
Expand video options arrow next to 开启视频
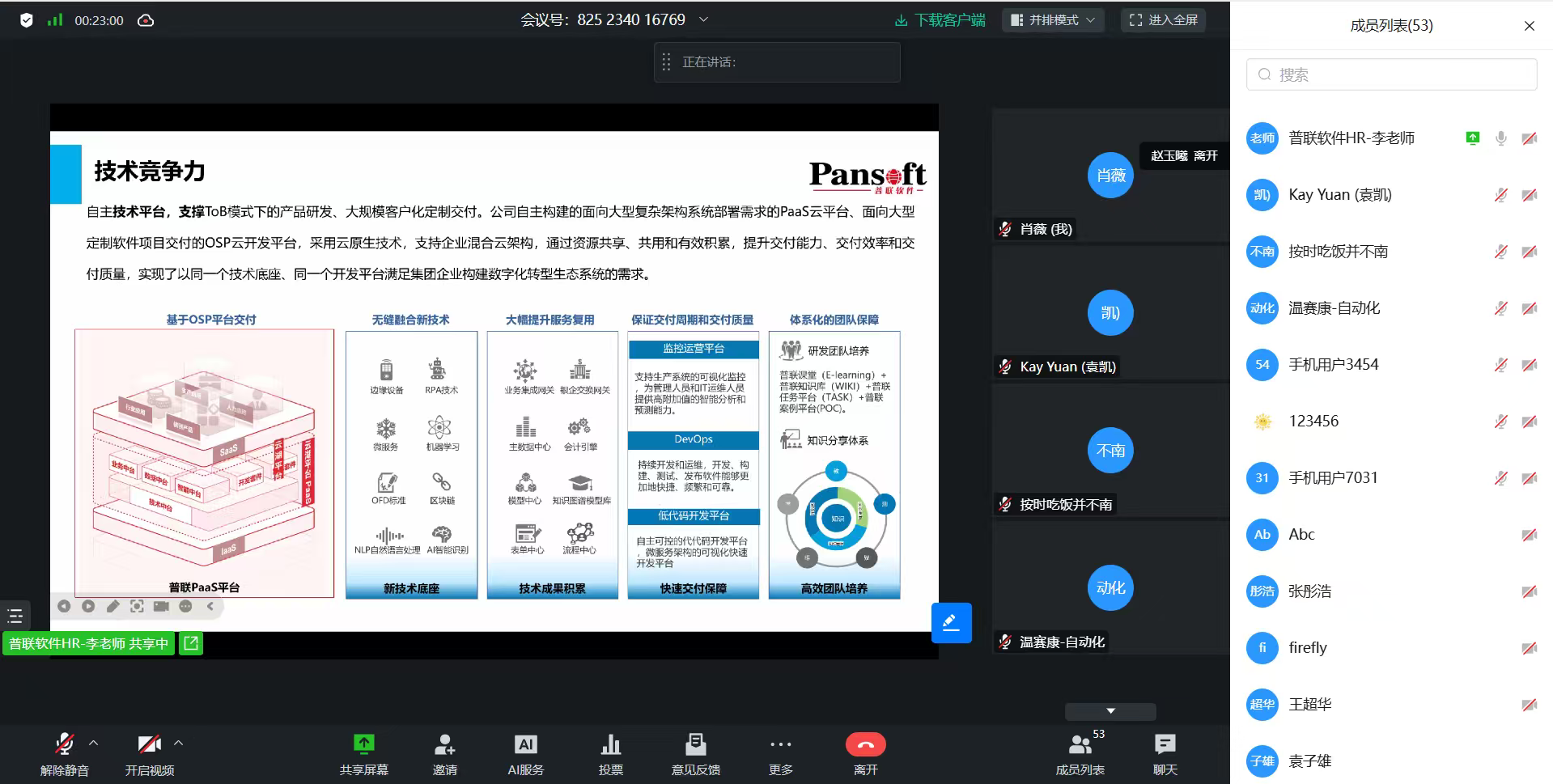click(x=179, y=742)
